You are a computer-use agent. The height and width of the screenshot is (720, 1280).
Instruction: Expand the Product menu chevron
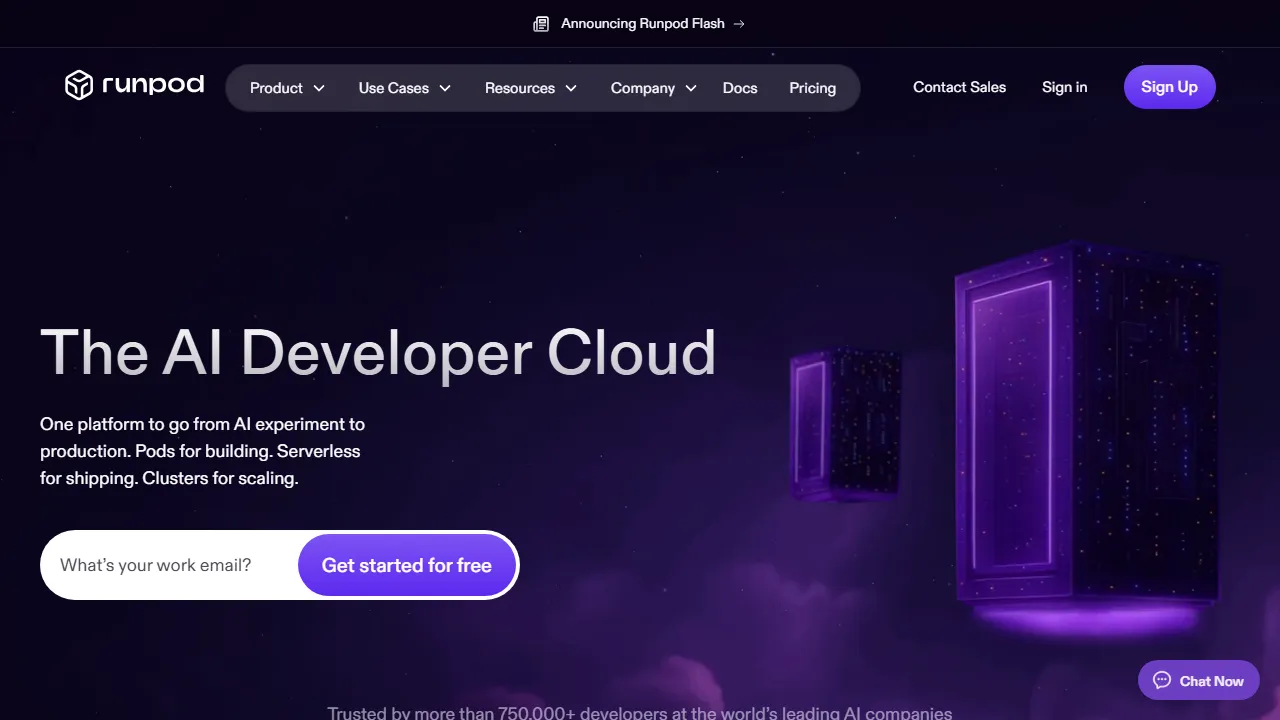[x=319, y=88]
